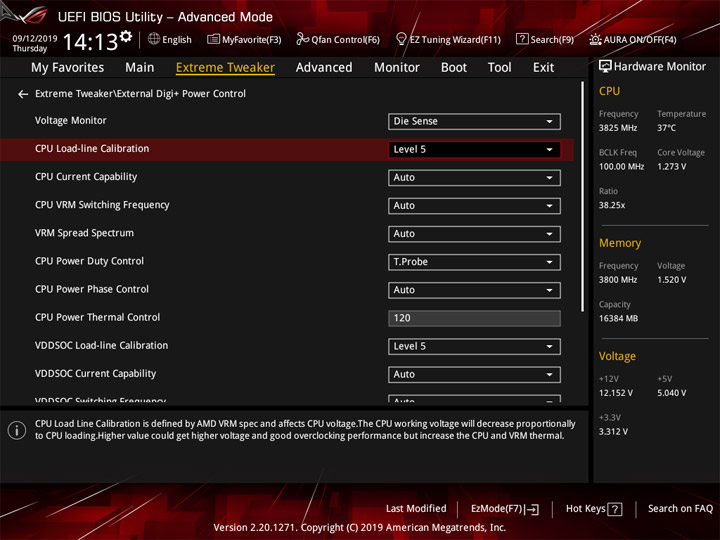720x540 pixels.
Task: Switch to Main tab
Action: [x=140, y=68]
